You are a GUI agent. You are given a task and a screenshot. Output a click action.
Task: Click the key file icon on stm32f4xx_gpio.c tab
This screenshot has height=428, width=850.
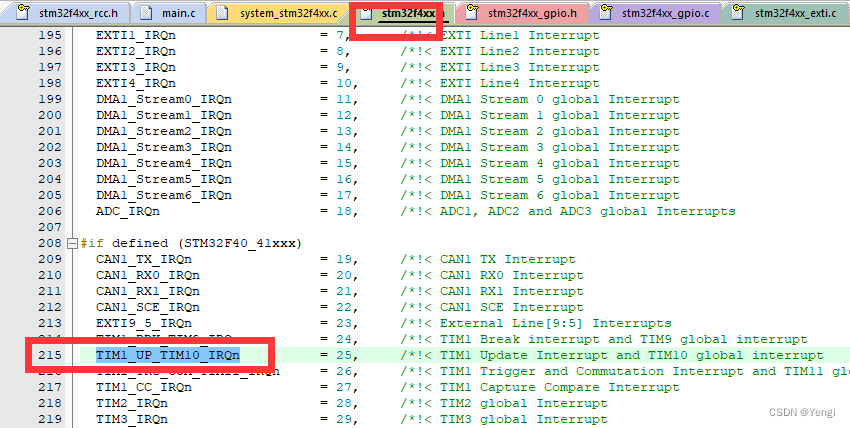coord(606,12)
